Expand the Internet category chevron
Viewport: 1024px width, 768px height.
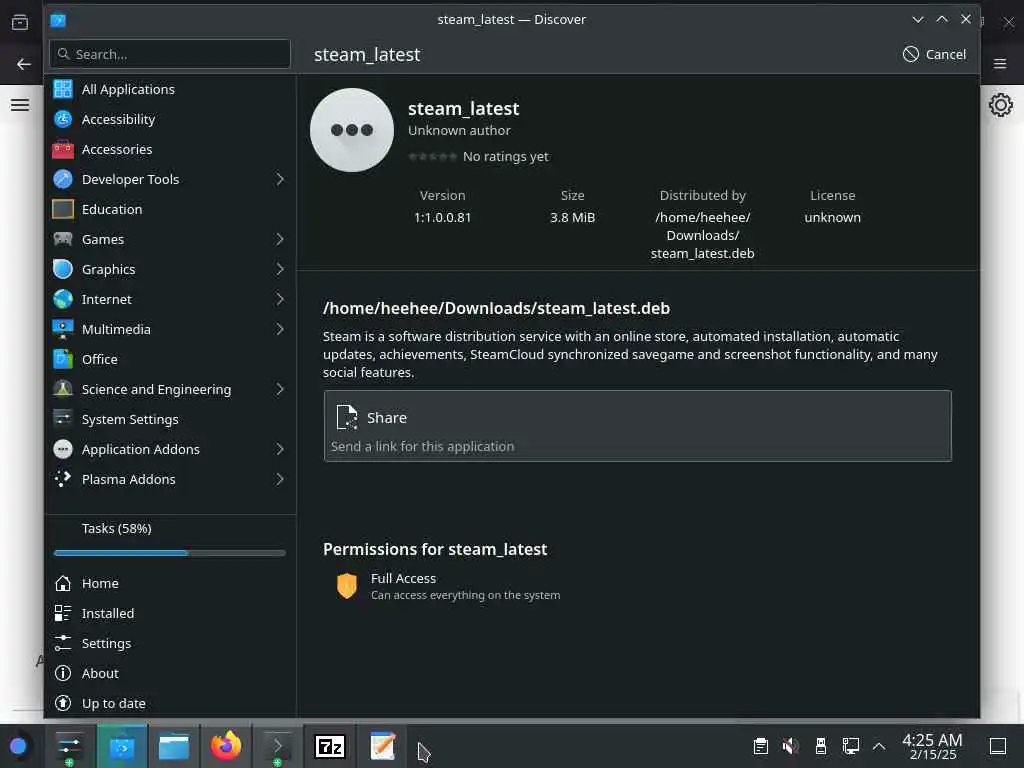pos(280,299)
